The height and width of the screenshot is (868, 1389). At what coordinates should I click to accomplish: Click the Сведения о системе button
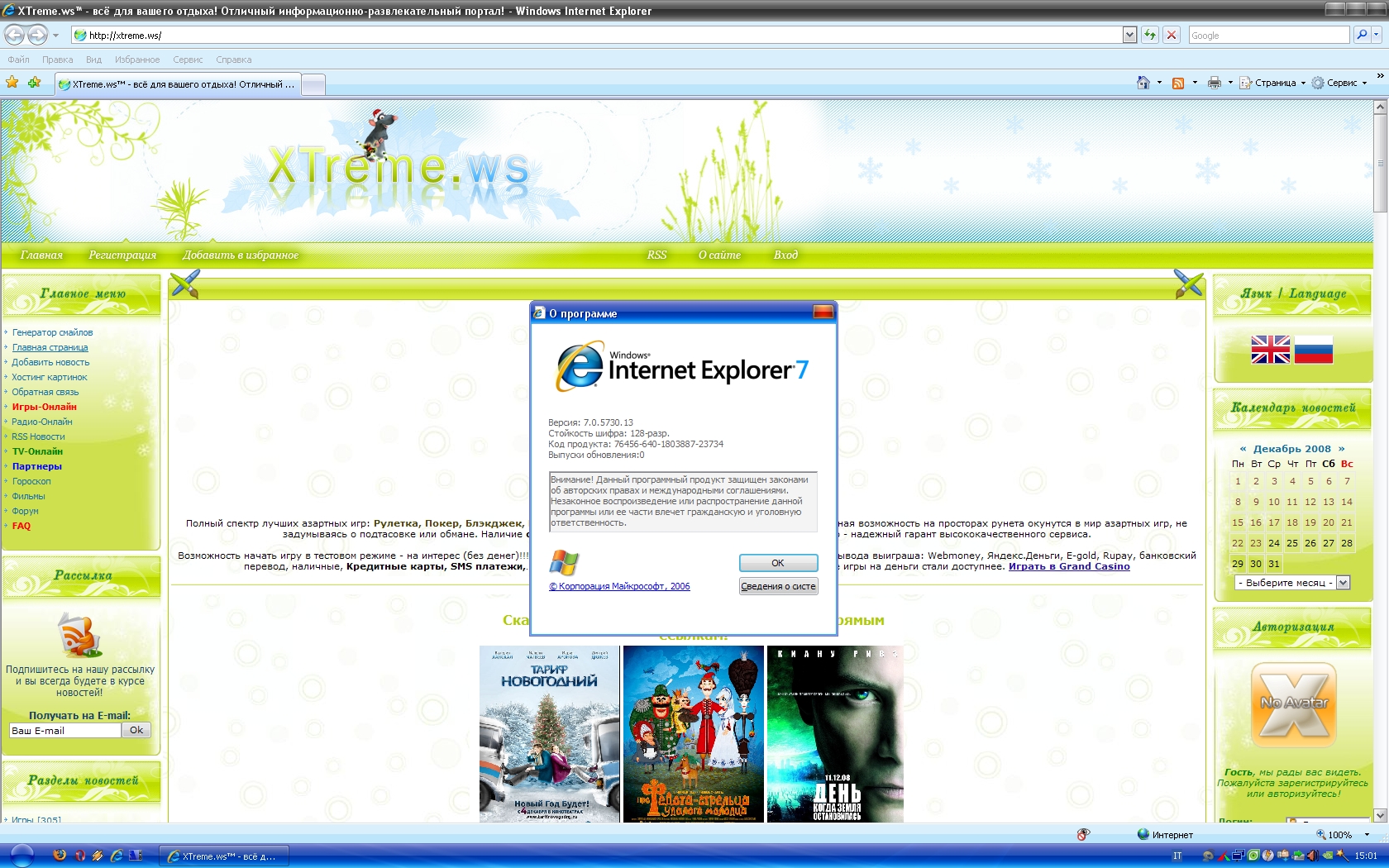[x=778, y=586]
